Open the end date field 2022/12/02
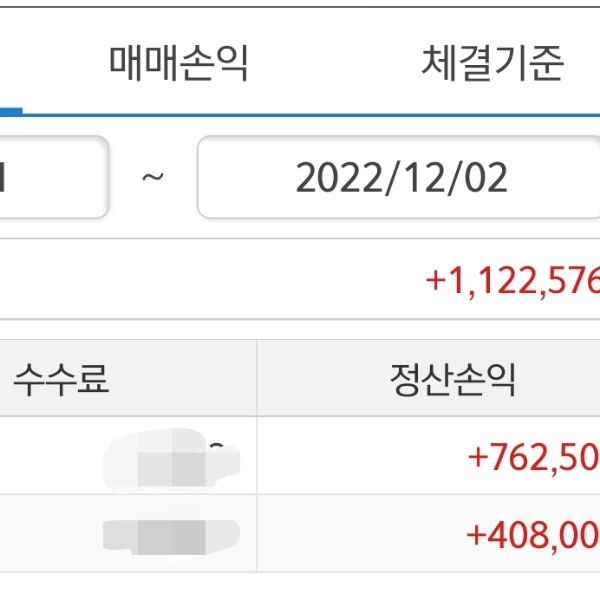Viewport: 600px width, 600px height. [400, 179]
